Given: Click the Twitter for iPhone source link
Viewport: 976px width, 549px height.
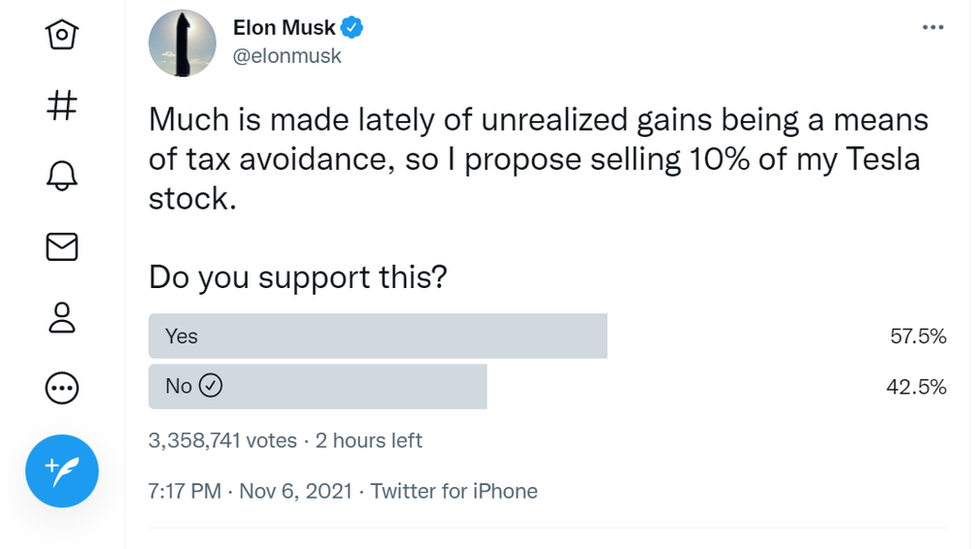Looking at the screenshot, I should pyautogui.click(x=454, y=491).
